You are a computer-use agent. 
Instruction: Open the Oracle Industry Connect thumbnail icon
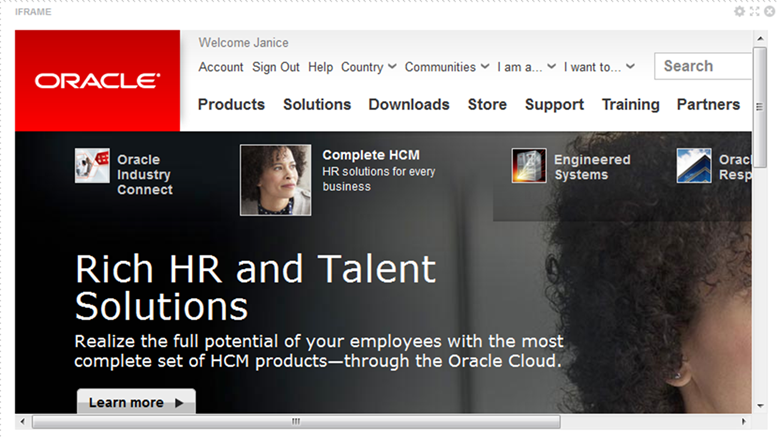(92, 165)
